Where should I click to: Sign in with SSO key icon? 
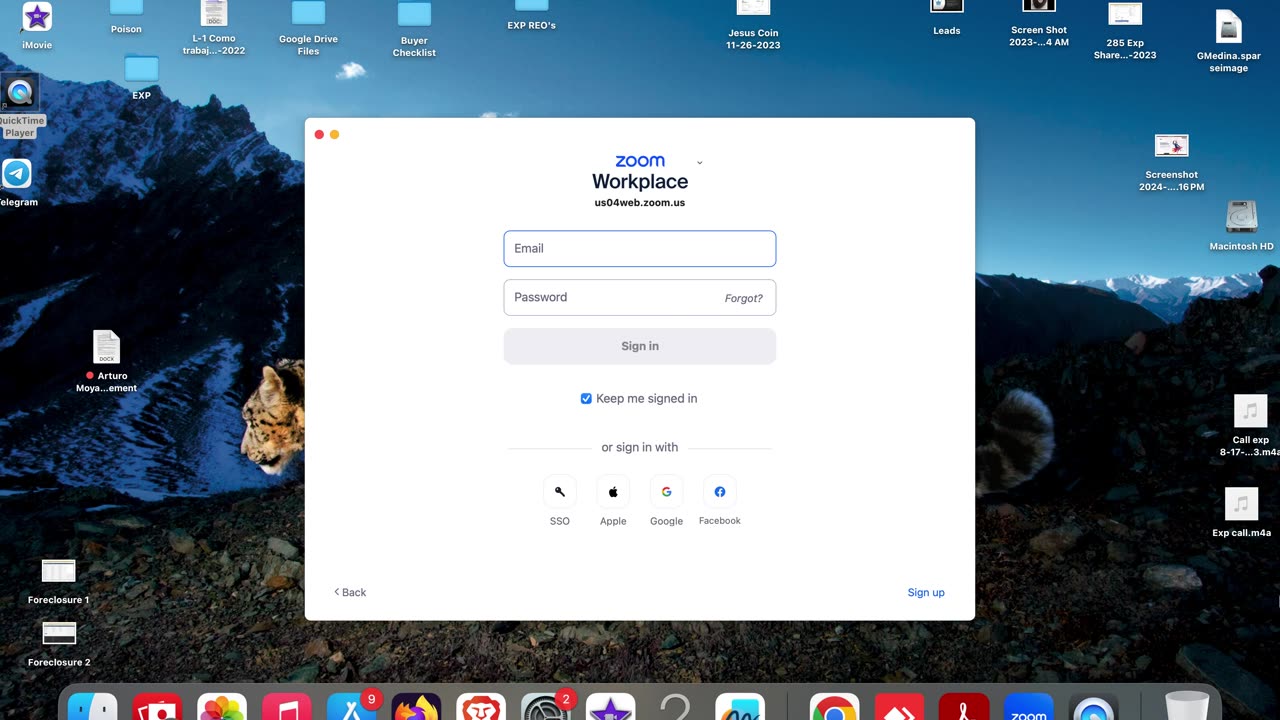point(560,492)
